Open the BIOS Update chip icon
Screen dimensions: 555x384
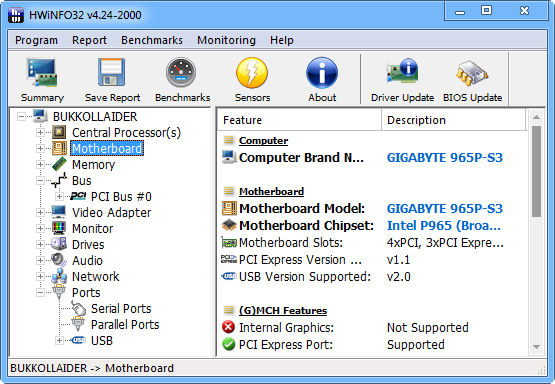click(472, 73)
